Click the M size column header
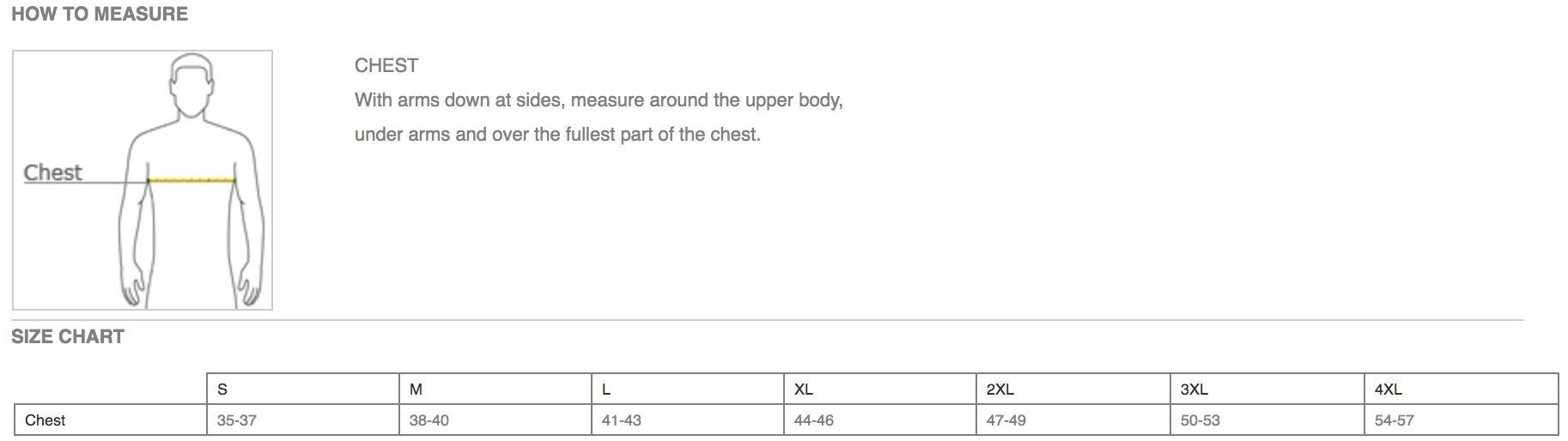The image size is (1568, 441). [x=495, y=389]
